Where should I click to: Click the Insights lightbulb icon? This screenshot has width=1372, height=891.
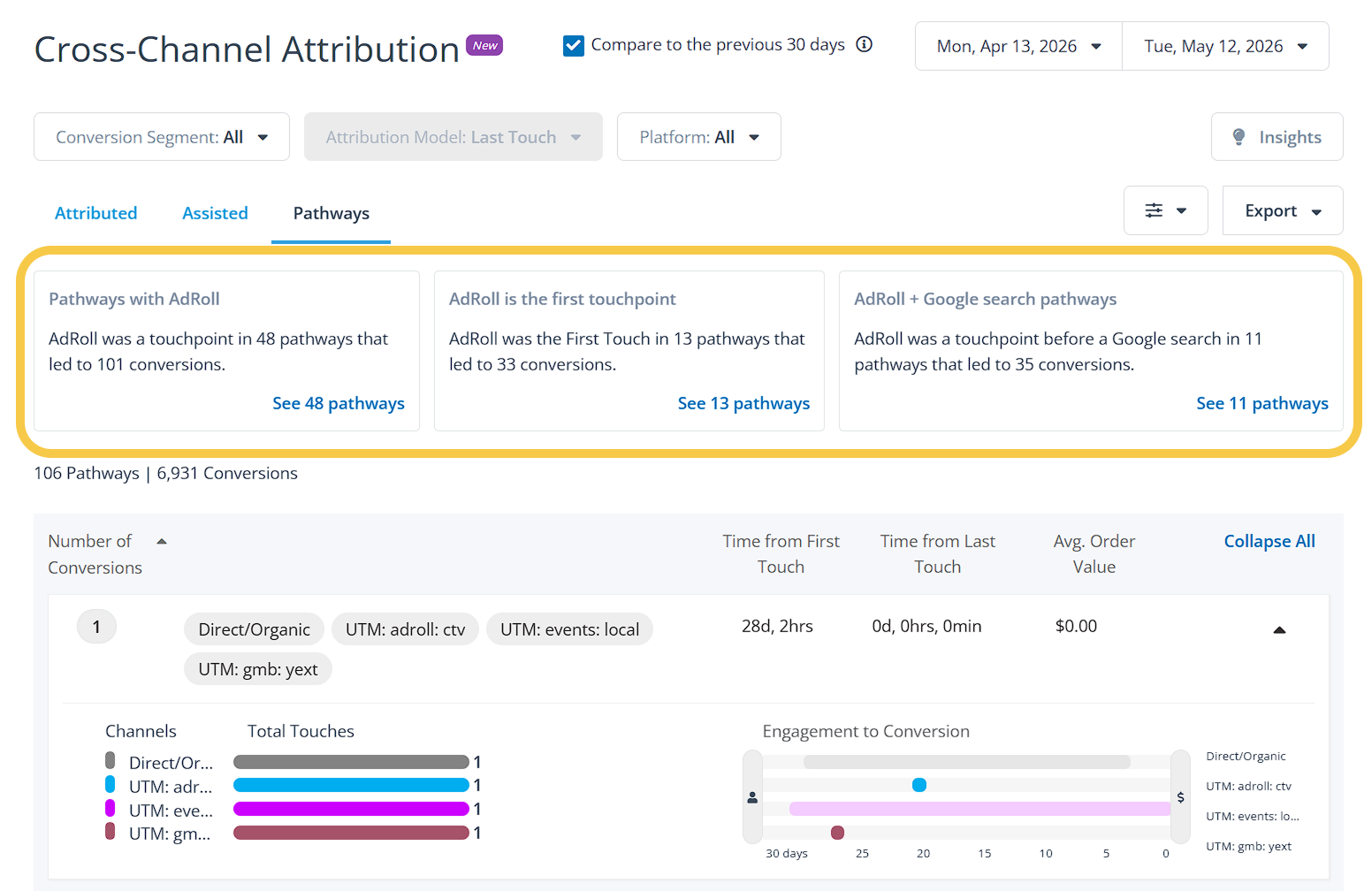click(x=1239, y=137)
